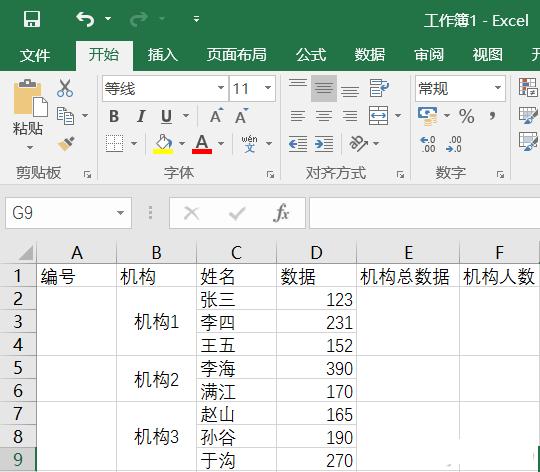Decrease decimal places
540x472 pixels.
[454, 144]
